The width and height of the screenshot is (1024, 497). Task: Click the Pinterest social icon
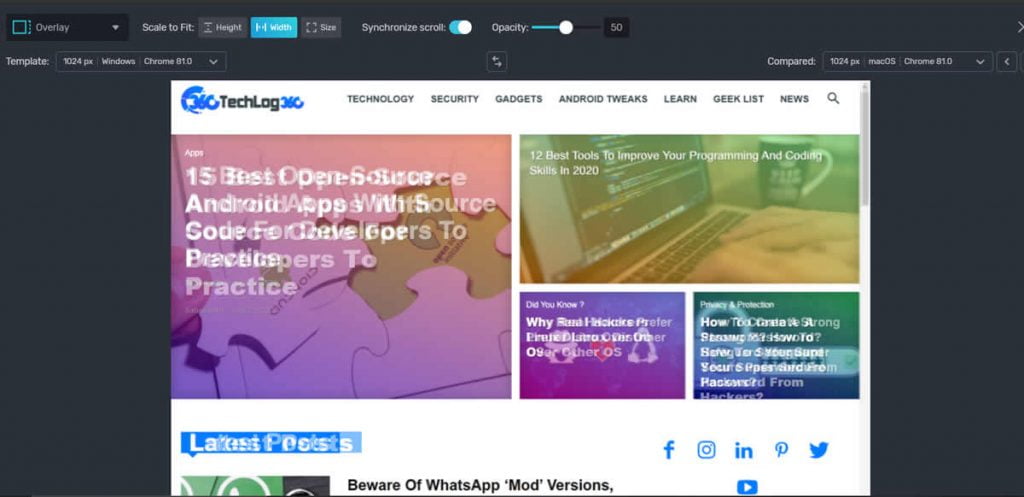click(x=781, y=450)
